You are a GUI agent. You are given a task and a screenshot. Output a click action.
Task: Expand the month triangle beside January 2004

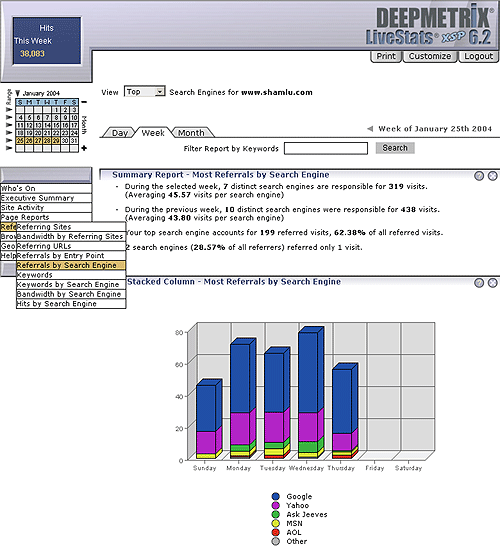point(18,93)
